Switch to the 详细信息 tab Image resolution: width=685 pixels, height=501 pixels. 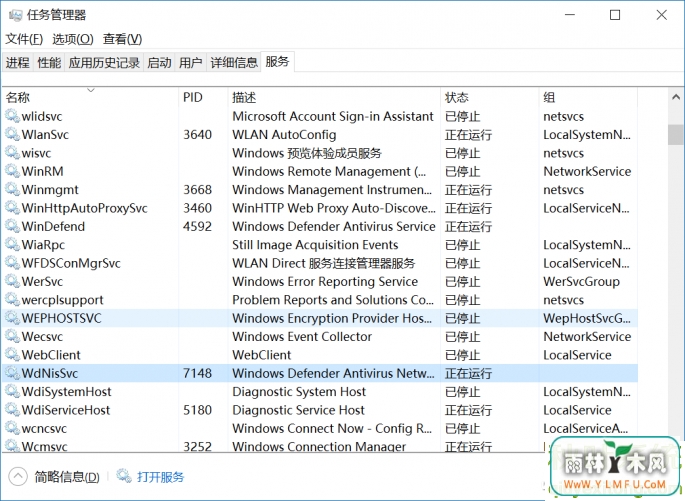click(234, 63)
